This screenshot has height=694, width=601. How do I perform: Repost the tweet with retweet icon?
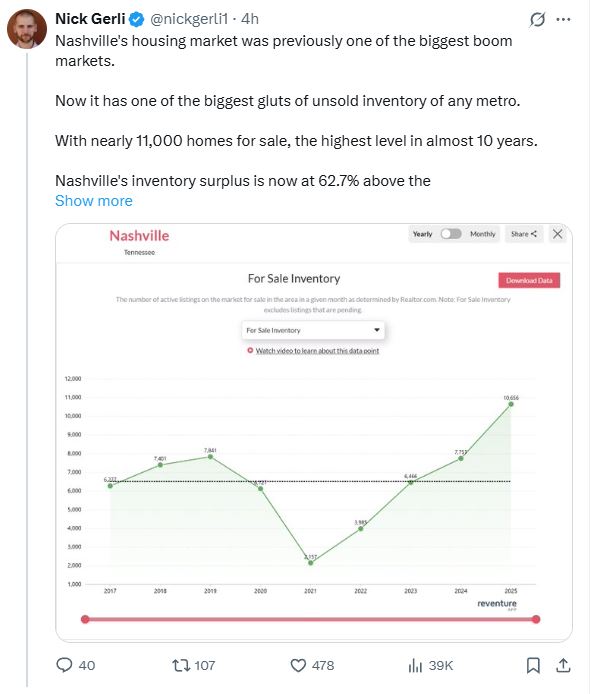tap(181, 665)
